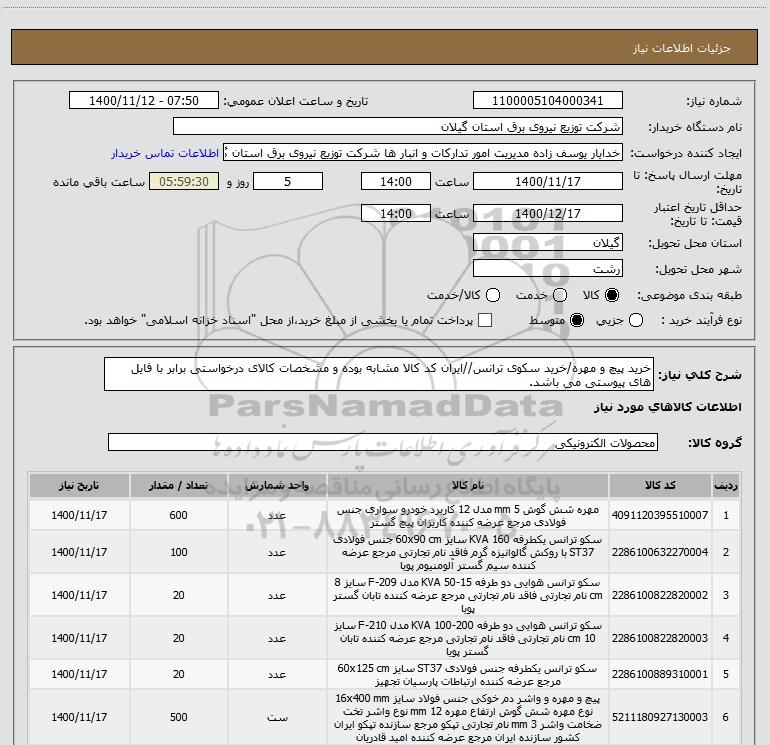Viewport: 770px width, 745px height.
Task: Click the شماره نیاز number field
Action: point(548,101)
